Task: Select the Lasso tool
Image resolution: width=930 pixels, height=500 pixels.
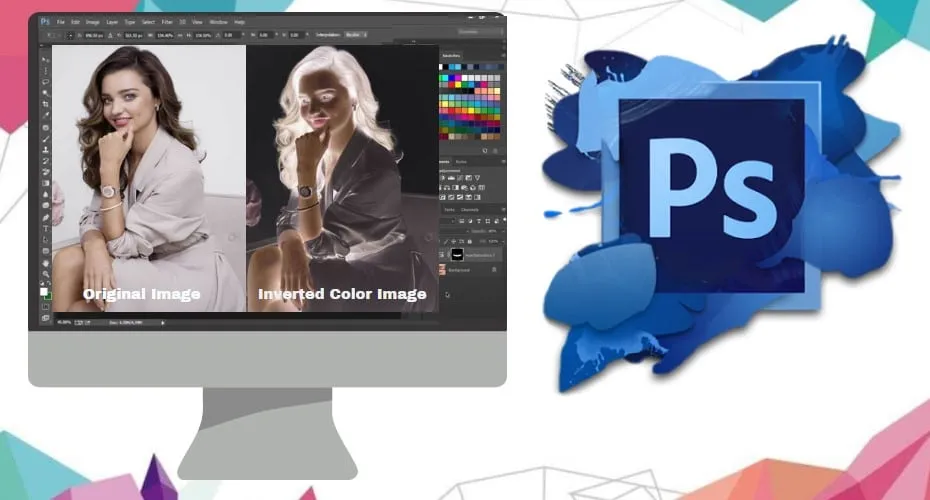Action: pos(46,81)
